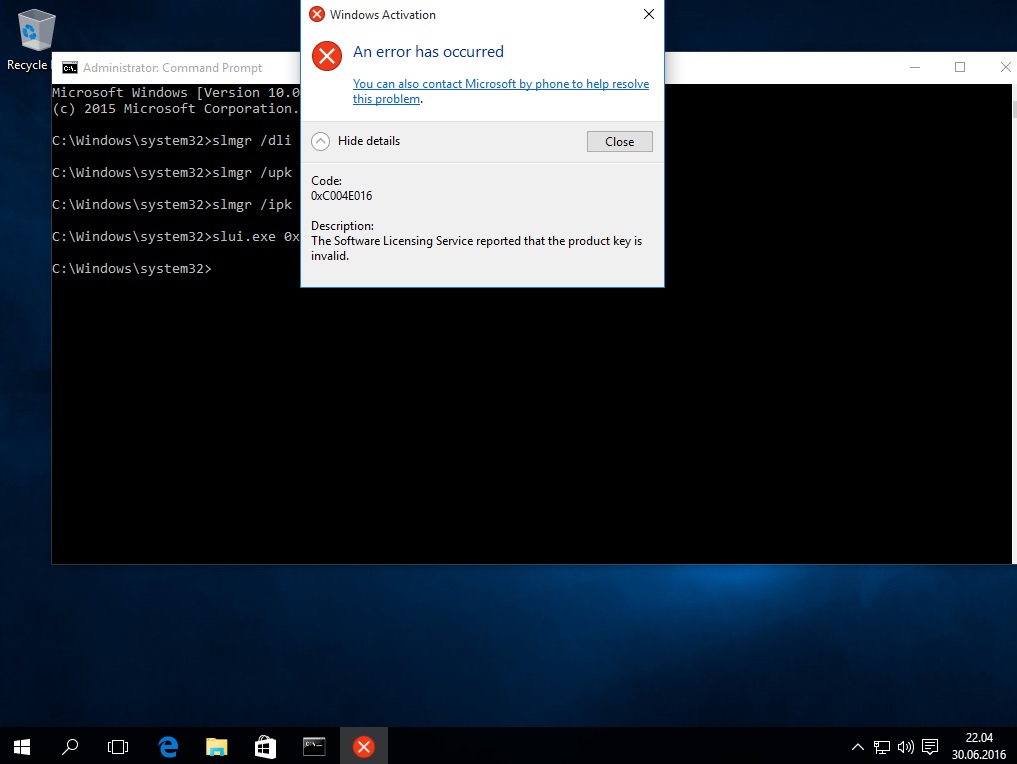Image resolution: width=1017 pixels, height=764 pixels.
Task: Click the 'slmgr /dli' command line
Action: pos(171,141)
